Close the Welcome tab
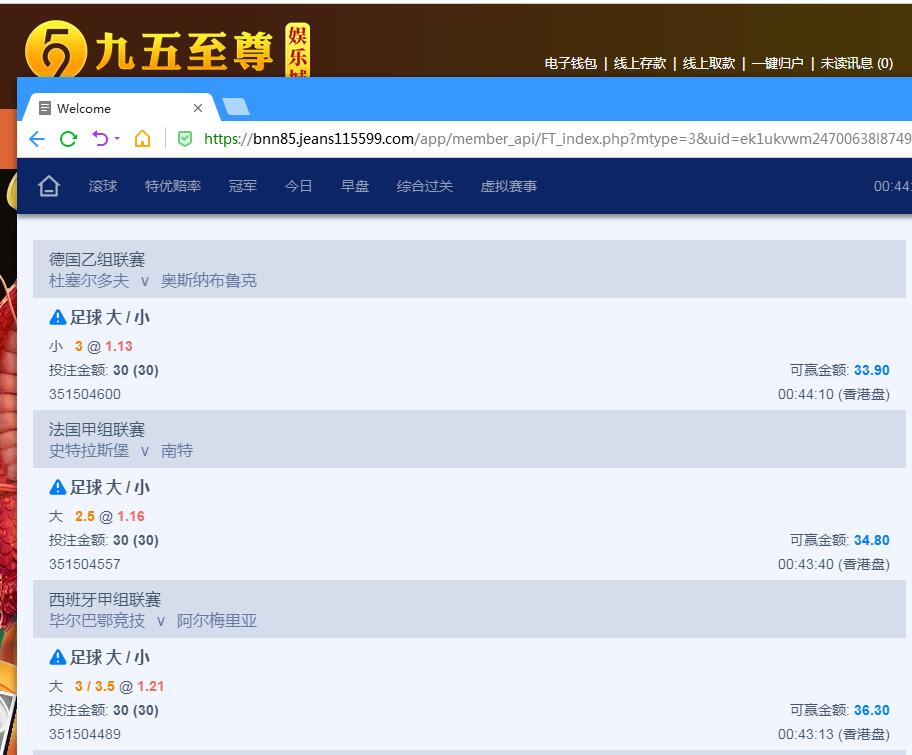Viewport: 912px width, 755px height. click(x=198, y=108)
